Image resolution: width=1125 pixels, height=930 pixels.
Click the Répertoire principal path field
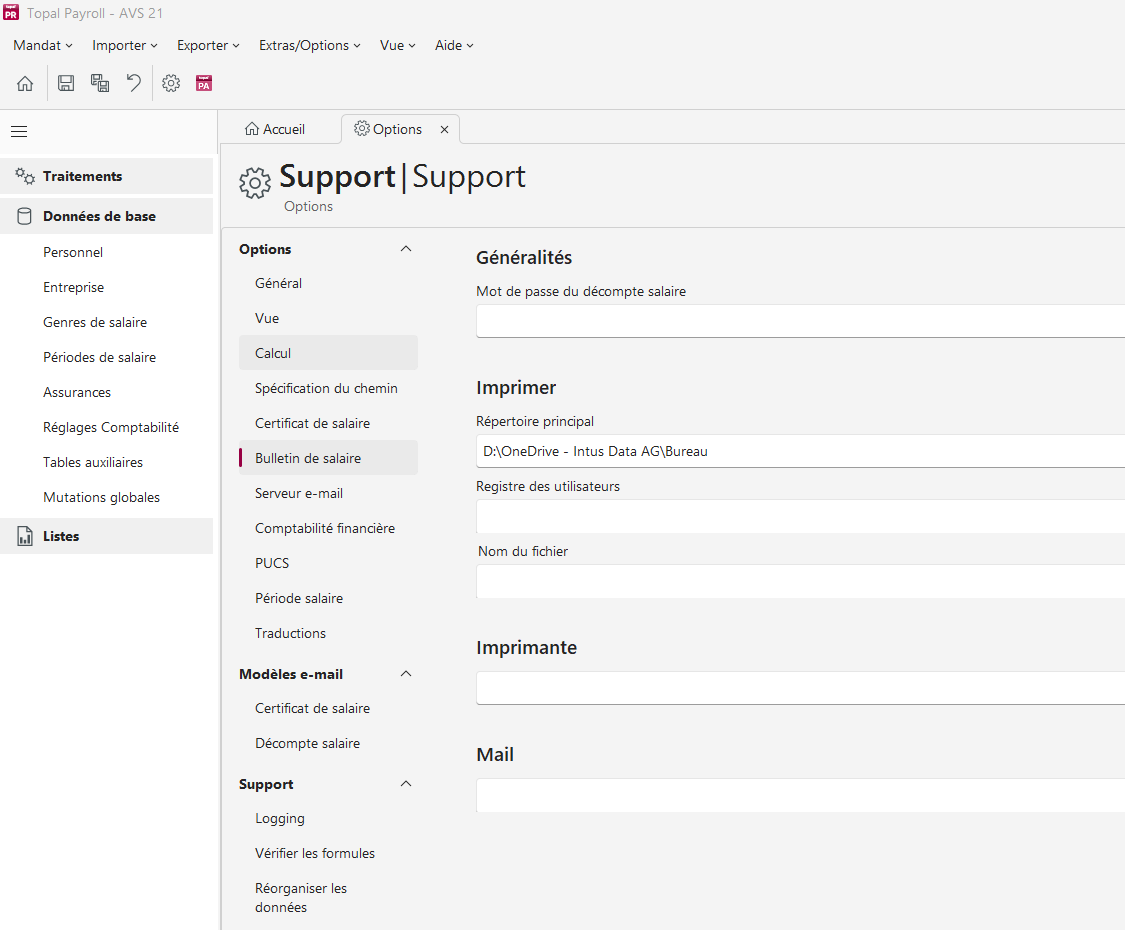click(x=800, y=451)
